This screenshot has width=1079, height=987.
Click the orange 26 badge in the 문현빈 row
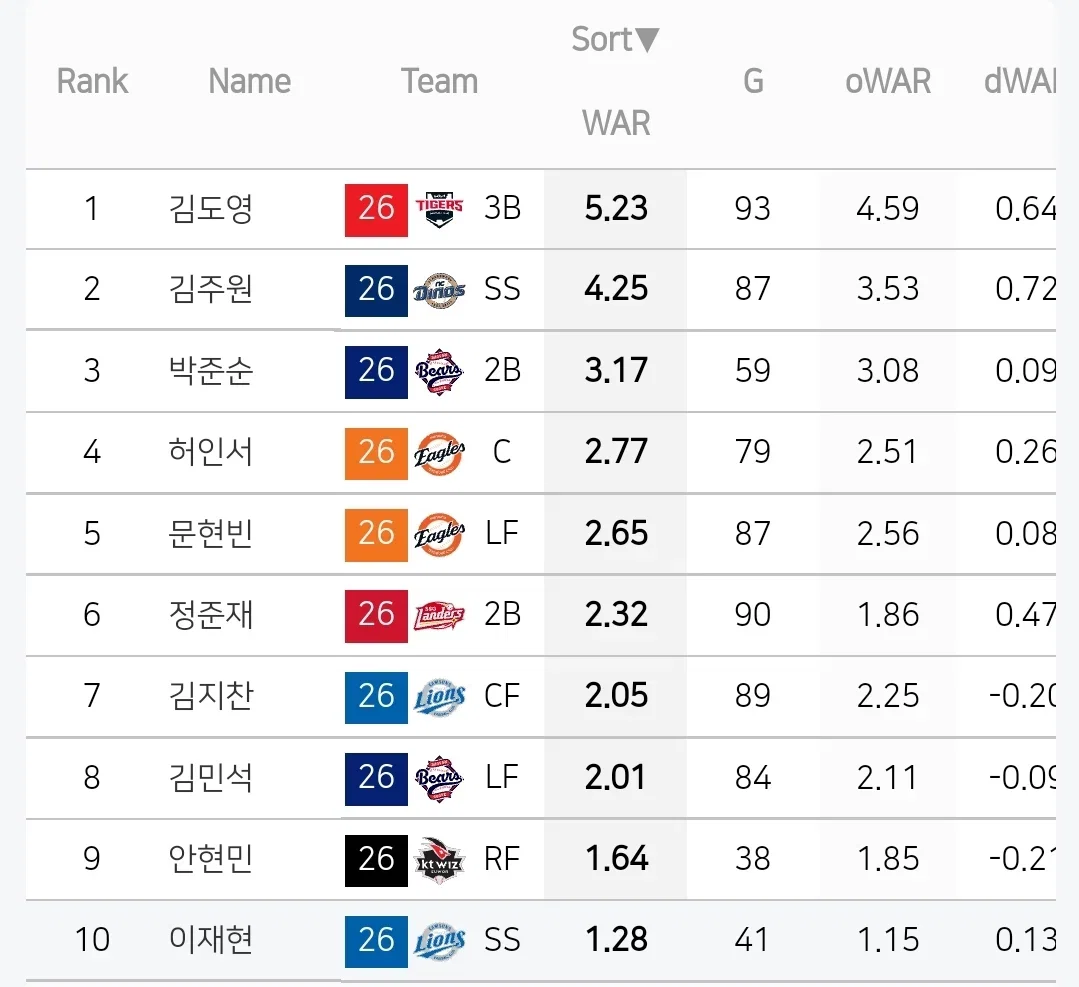(376, 535)
